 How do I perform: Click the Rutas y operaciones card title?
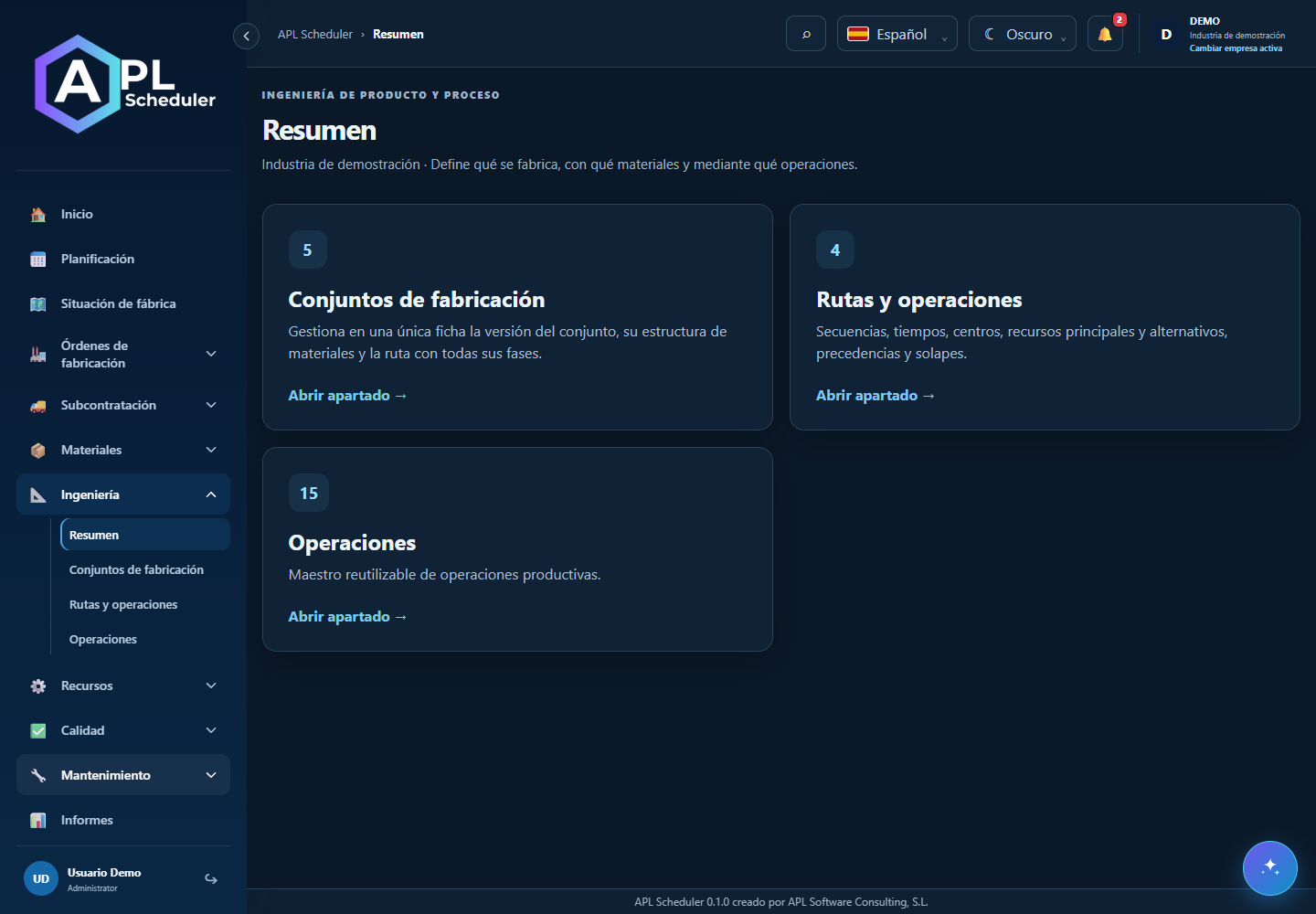(918, 300)
